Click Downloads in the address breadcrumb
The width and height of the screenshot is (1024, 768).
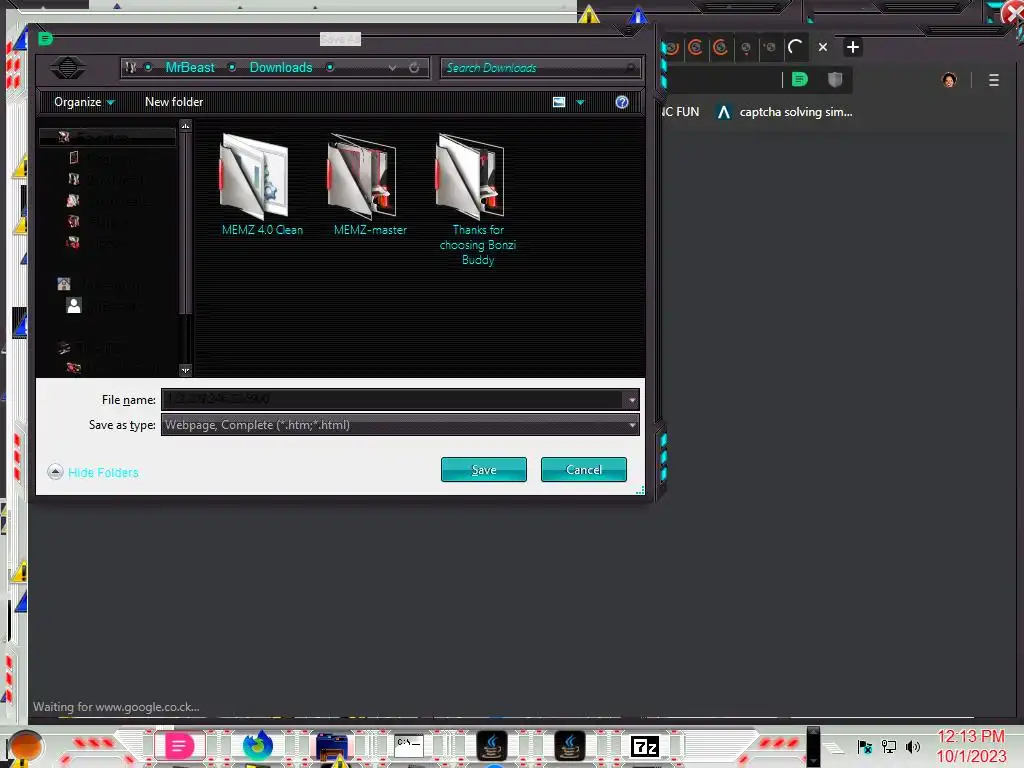[281, 67]
